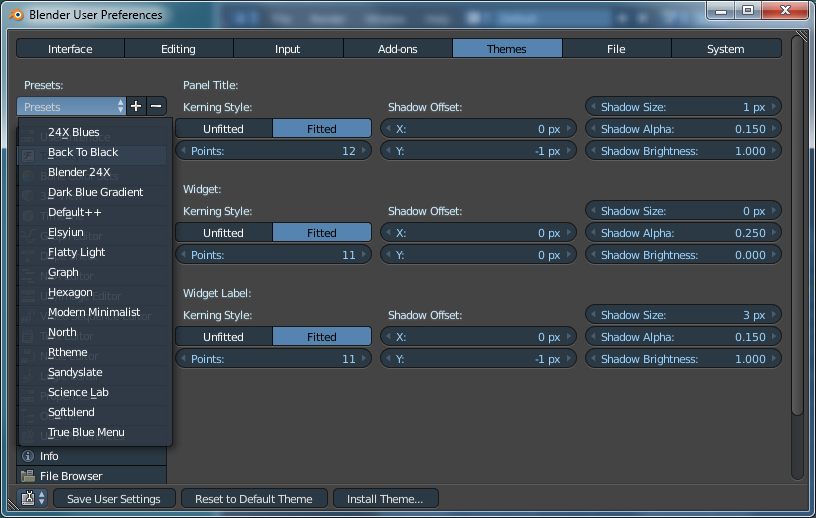The width and height of the screenshot is (816, 518).
Task: Open the Presets dropdown
Action: 71,107
